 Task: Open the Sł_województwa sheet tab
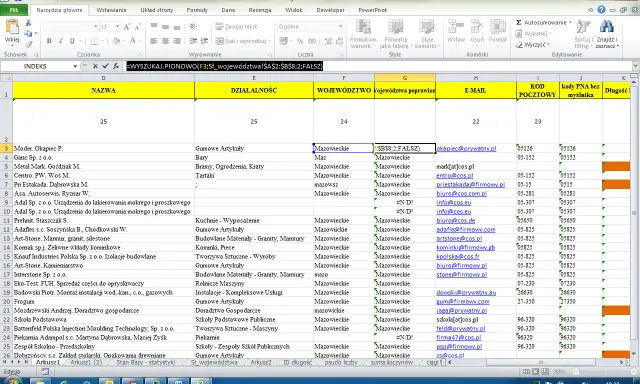click(214, 362)
